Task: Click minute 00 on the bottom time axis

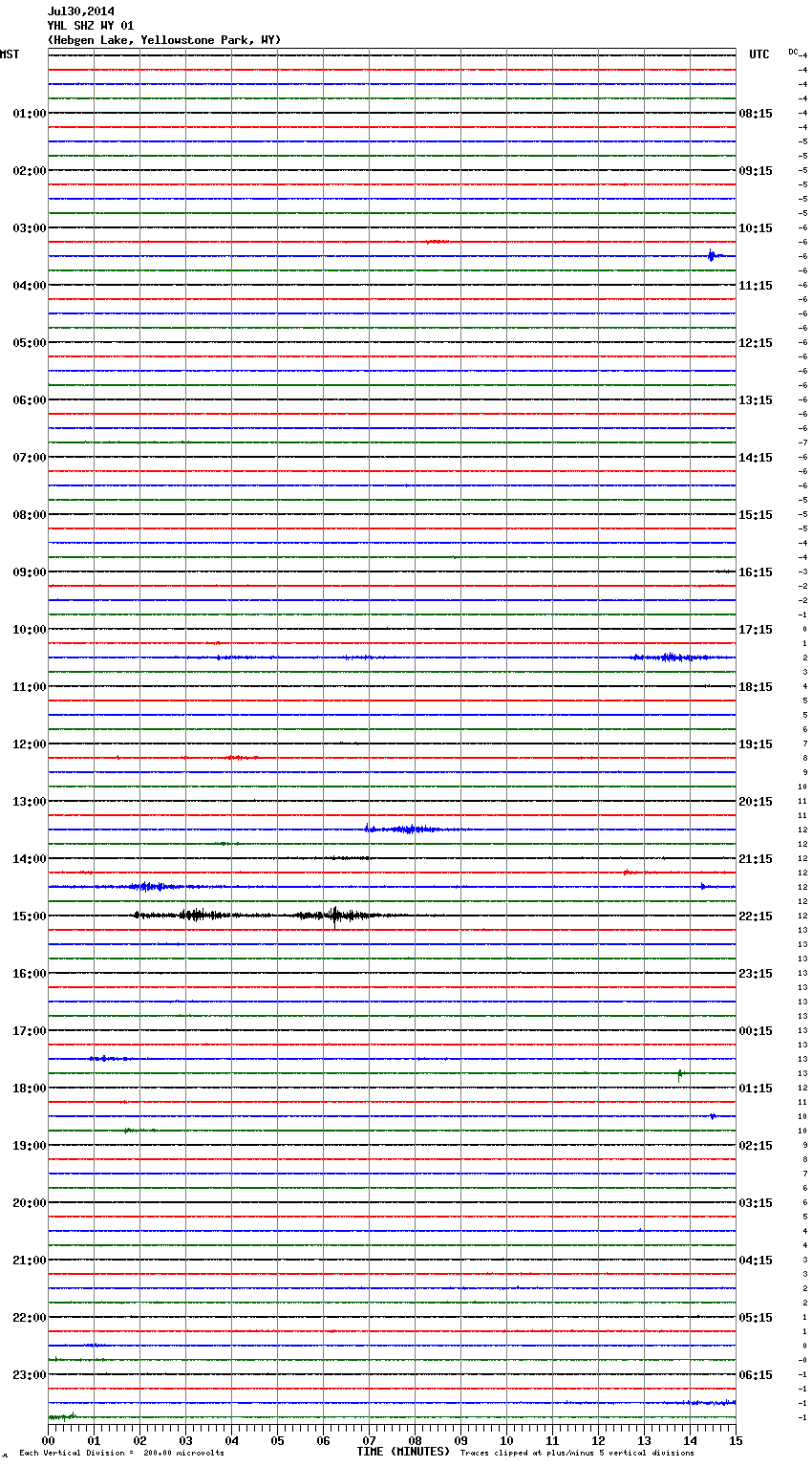Action: pyautogui.click(x=48, y=1440)
